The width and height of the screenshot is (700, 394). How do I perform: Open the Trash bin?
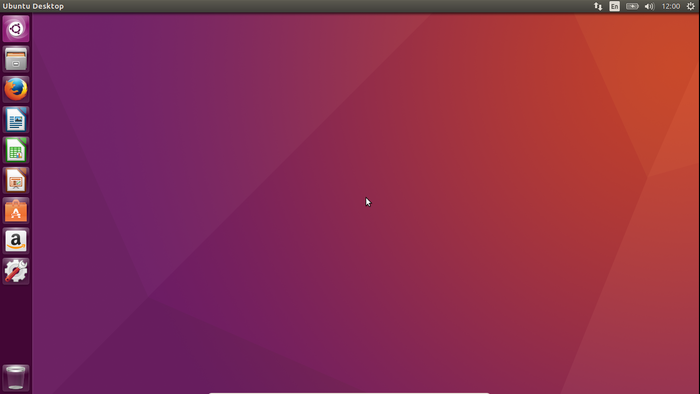pos(16,378)
